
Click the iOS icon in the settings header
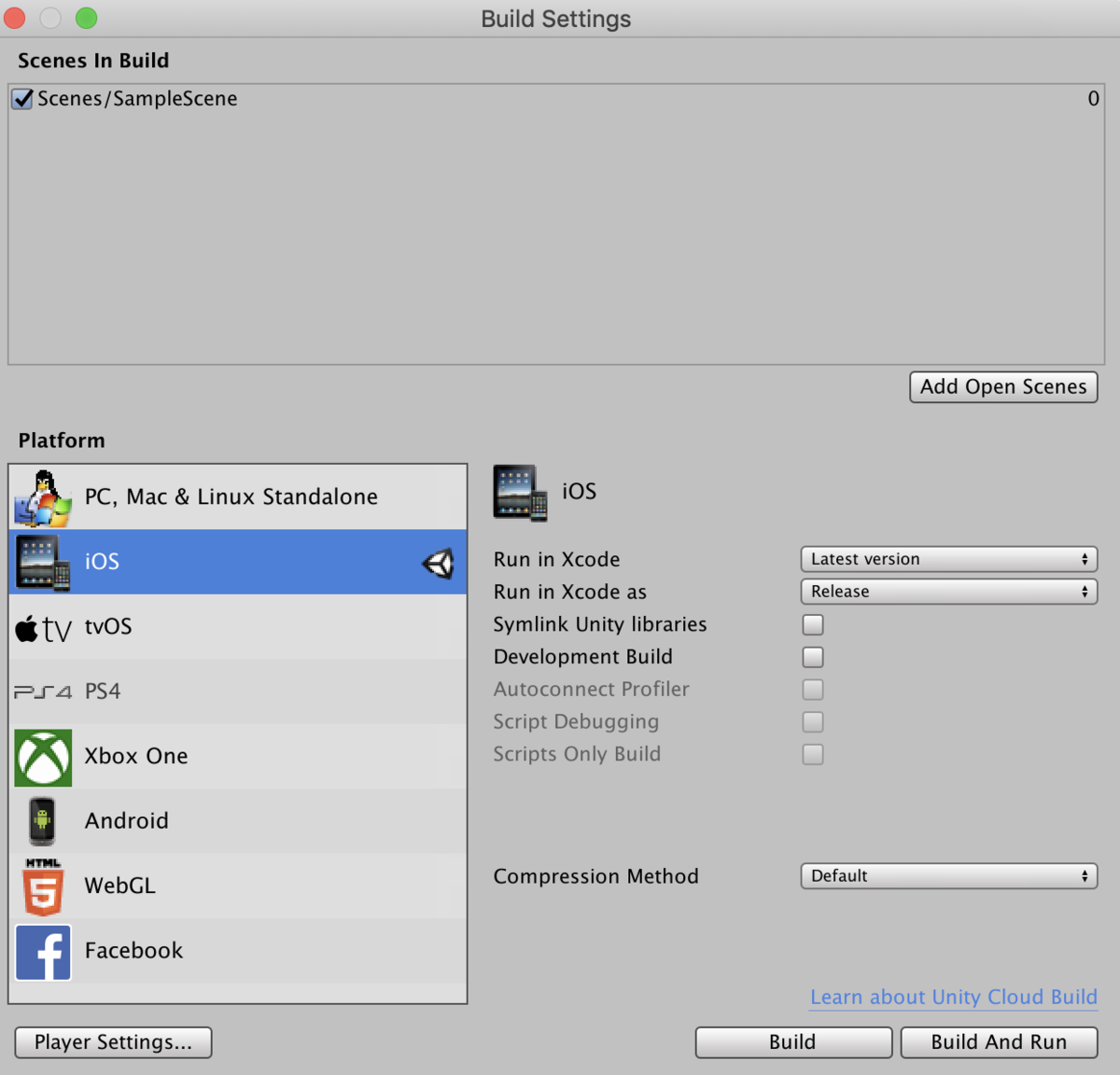click(520, 493)
